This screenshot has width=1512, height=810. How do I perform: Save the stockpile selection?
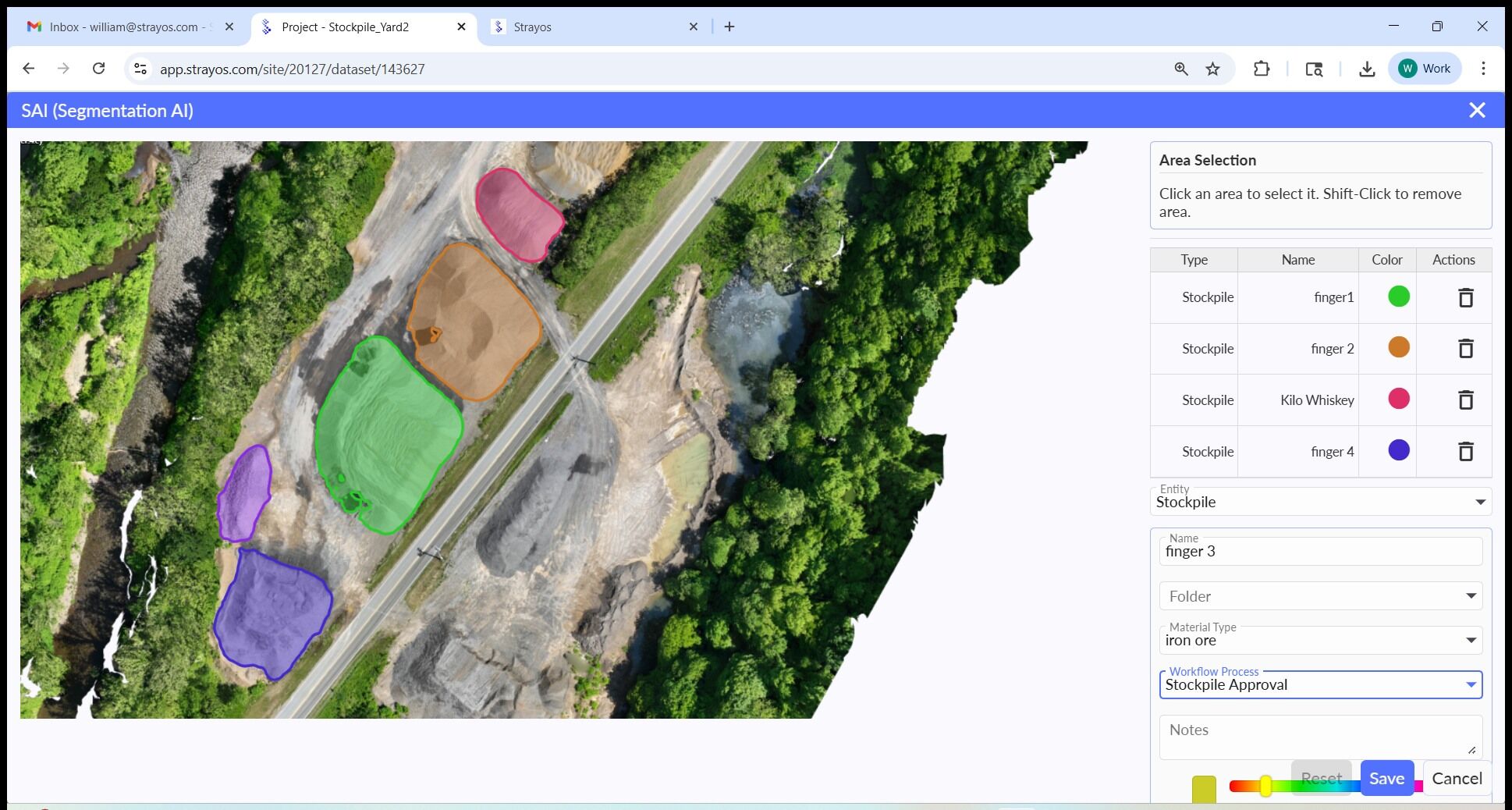click(1387, 778)
